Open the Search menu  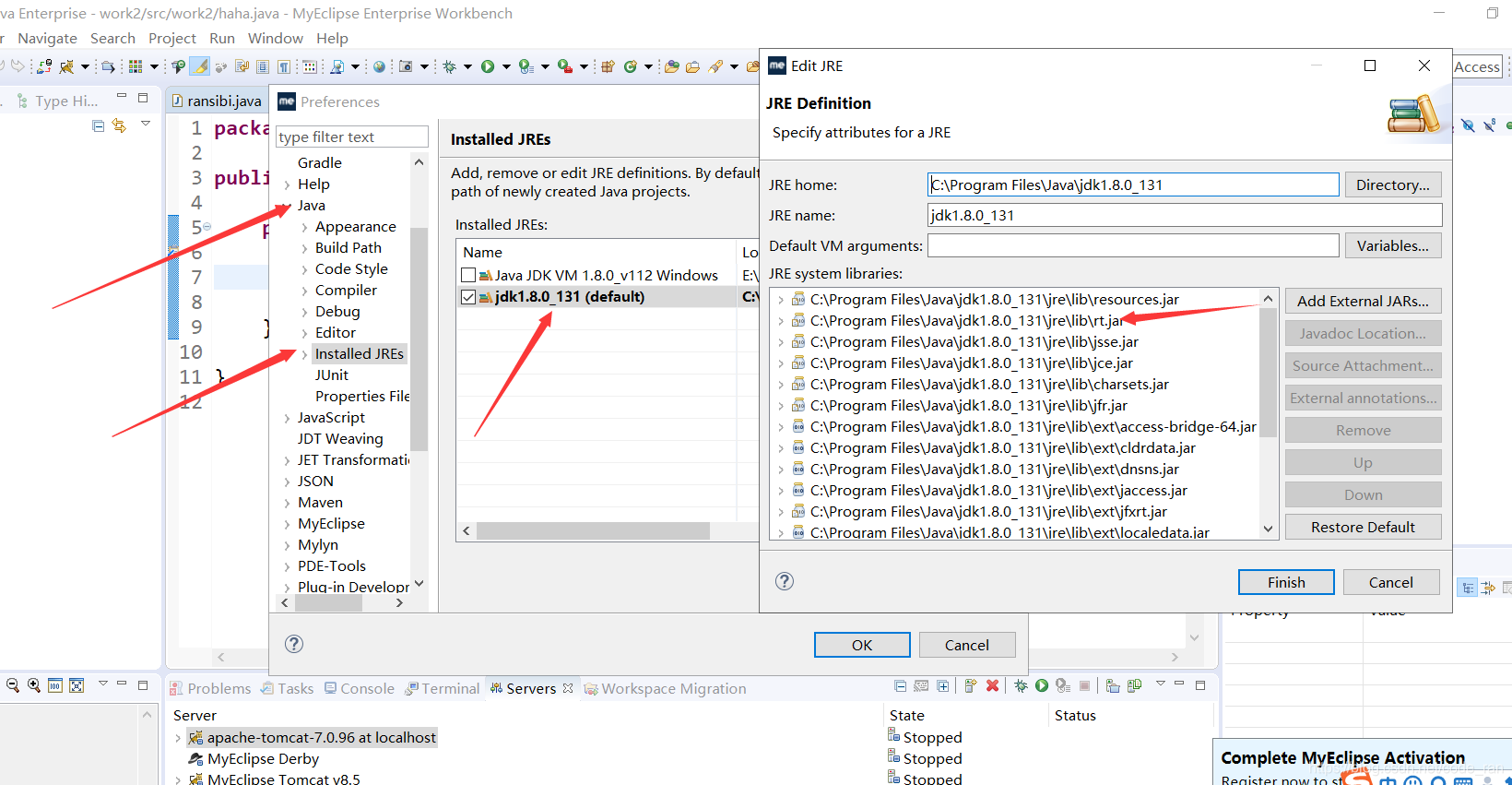pyautogui.click(x=112, y=38)
